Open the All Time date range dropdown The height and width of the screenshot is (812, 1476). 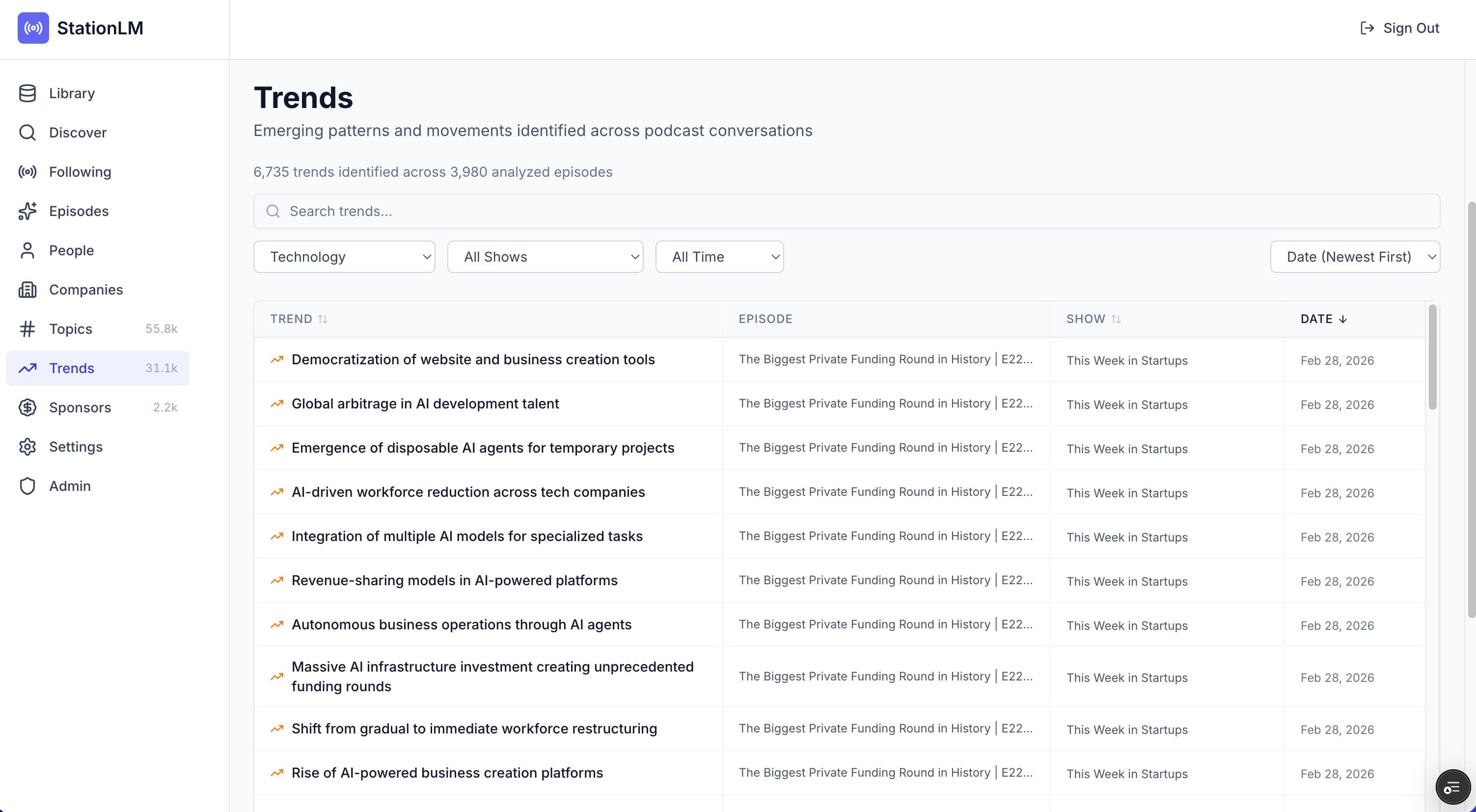pos(719,256)
